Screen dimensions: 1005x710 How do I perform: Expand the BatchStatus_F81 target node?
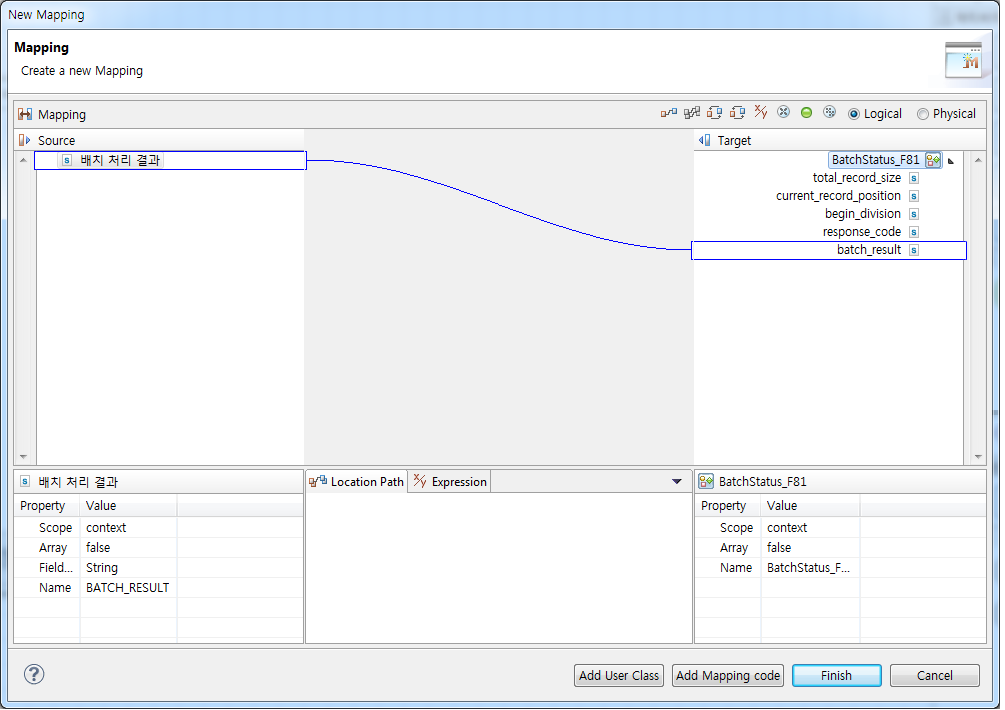pos(950,160)
